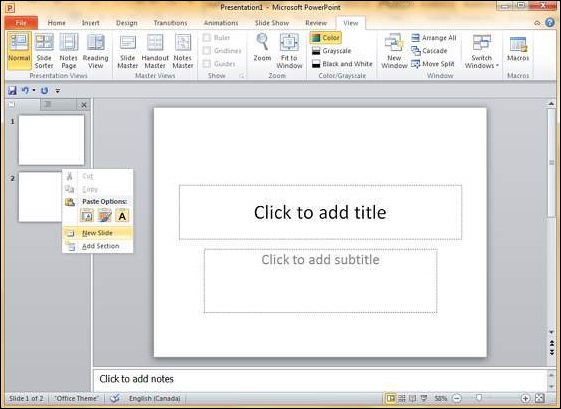Image resolution: width=561 pixels, height=409 pixels.
Task: Click Move Split
Action: pos(433,64)
